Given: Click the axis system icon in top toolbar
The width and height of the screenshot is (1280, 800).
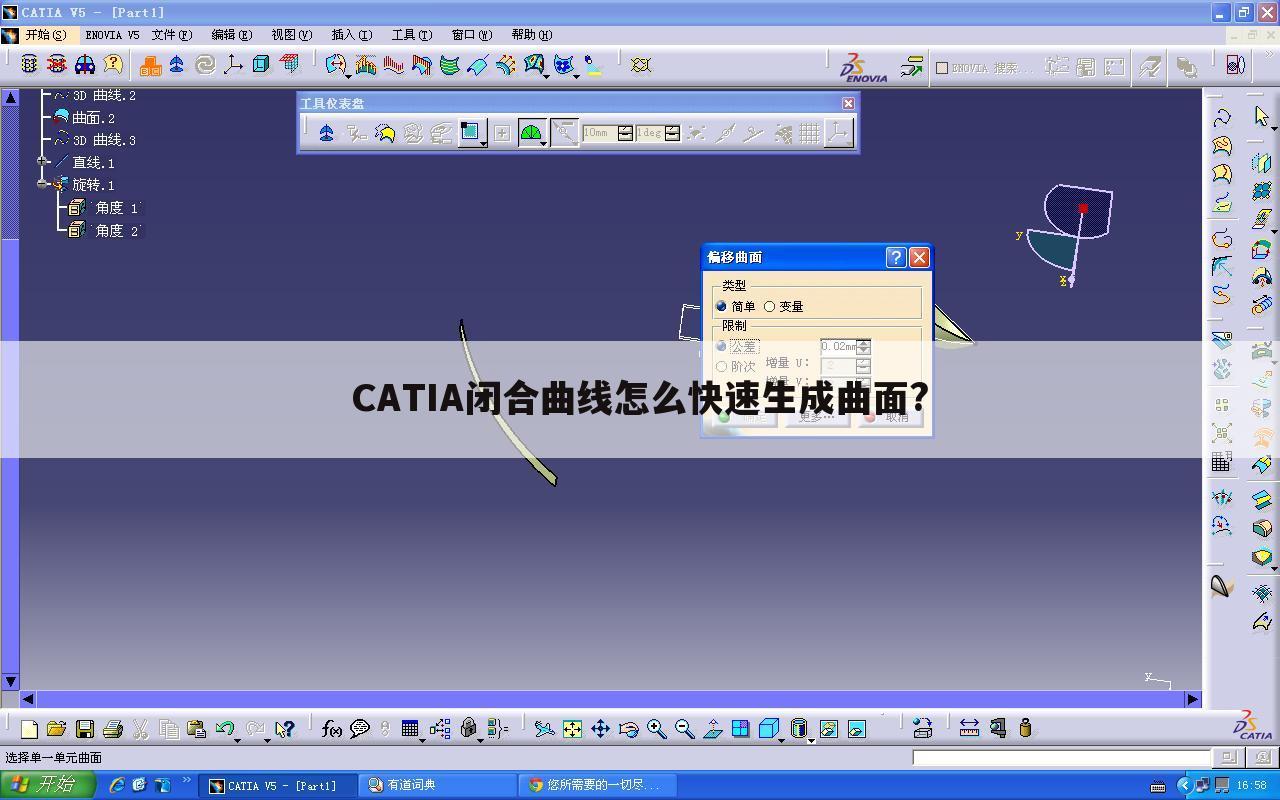Looking at the screenshot, I should (x=233, y=65).
